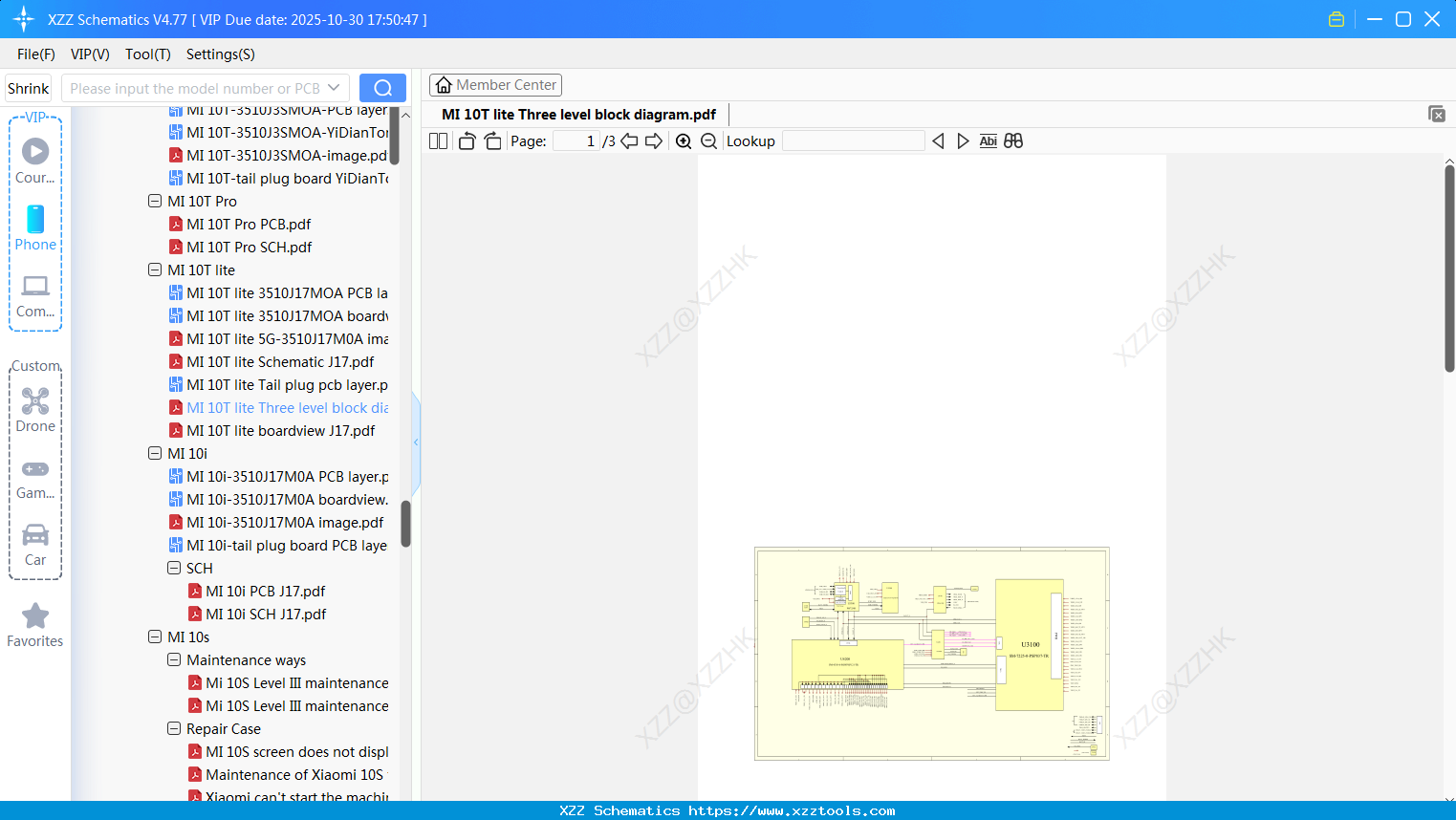Zoom out of the block diagram
The height and width of the screenshot is (820, 1456).
(708, 140)
